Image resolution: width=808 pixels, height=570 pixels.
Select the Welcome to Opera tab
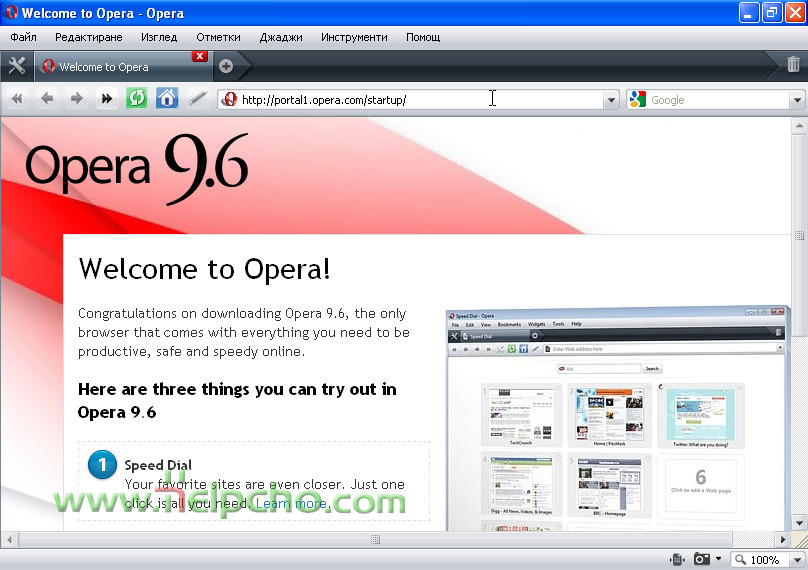tap(123, 67)
